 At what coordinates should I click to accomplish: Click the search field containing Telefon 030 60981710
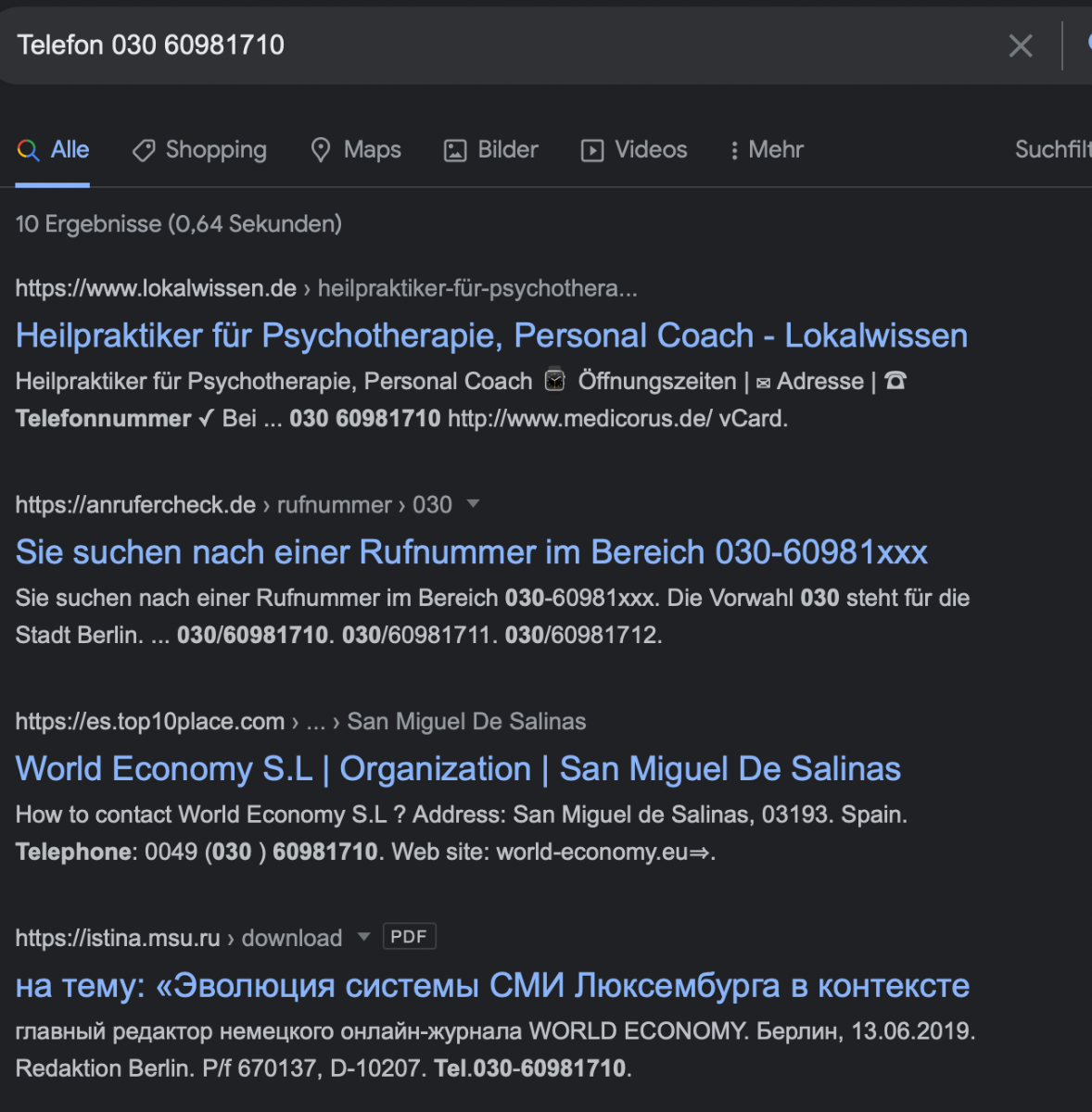(501, 45)
